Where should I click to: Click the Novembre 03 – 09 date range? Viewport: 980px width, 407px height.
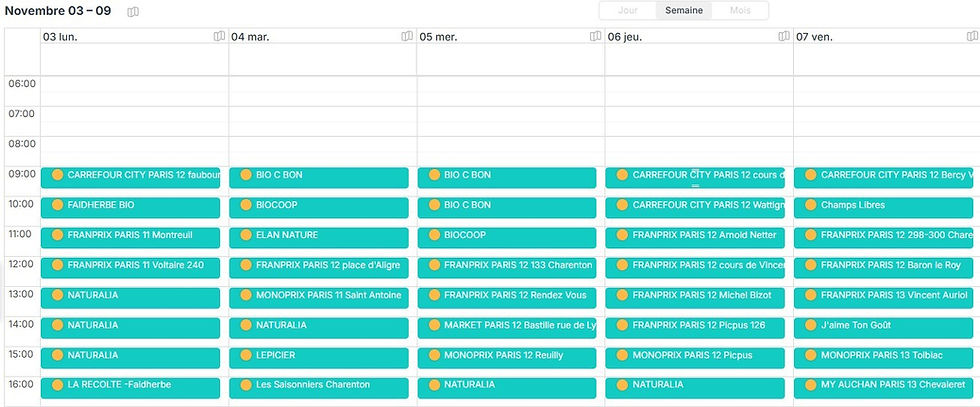point(58,11)
